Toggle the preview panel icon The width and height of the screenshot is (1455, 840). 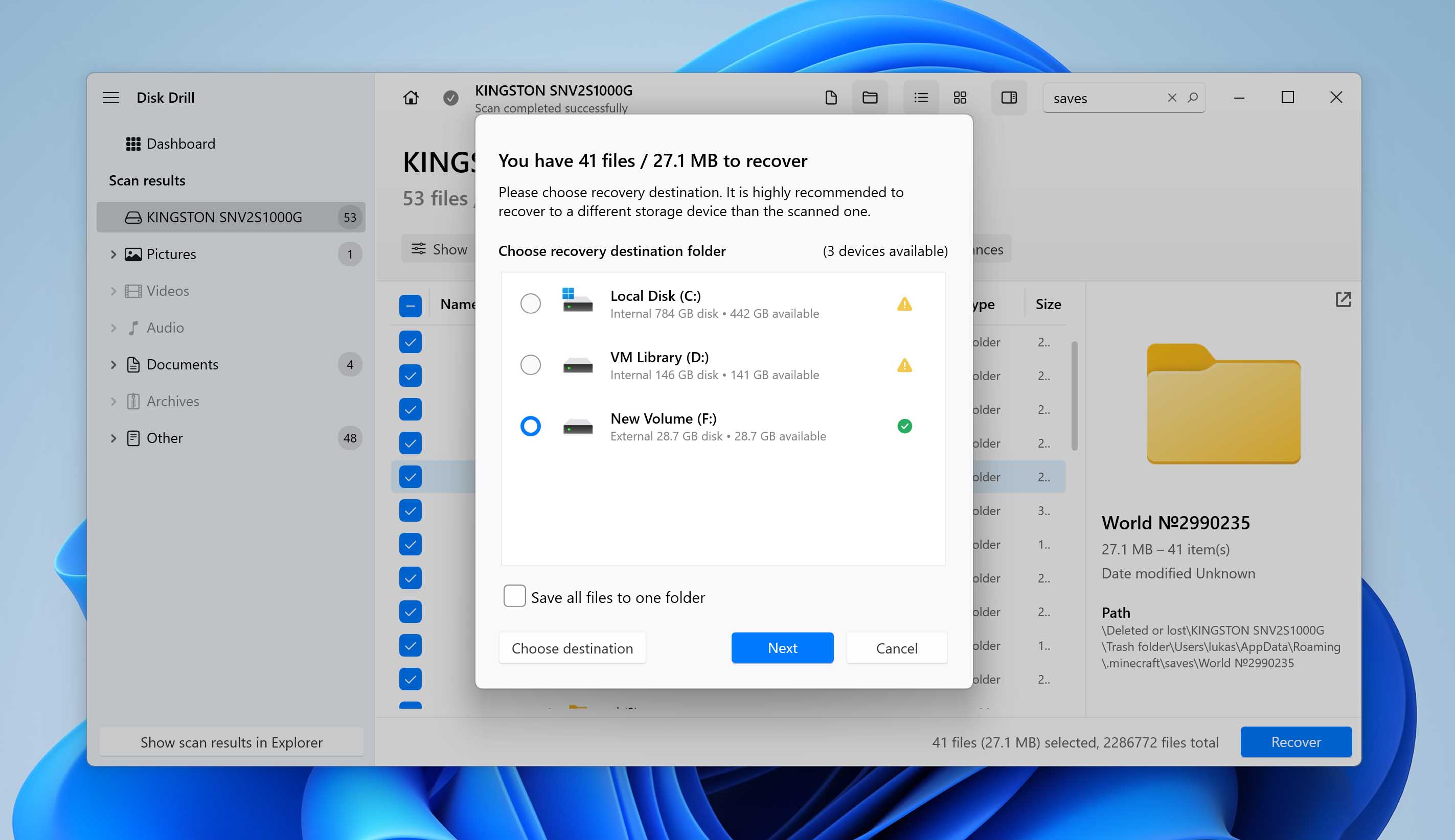1008,98
